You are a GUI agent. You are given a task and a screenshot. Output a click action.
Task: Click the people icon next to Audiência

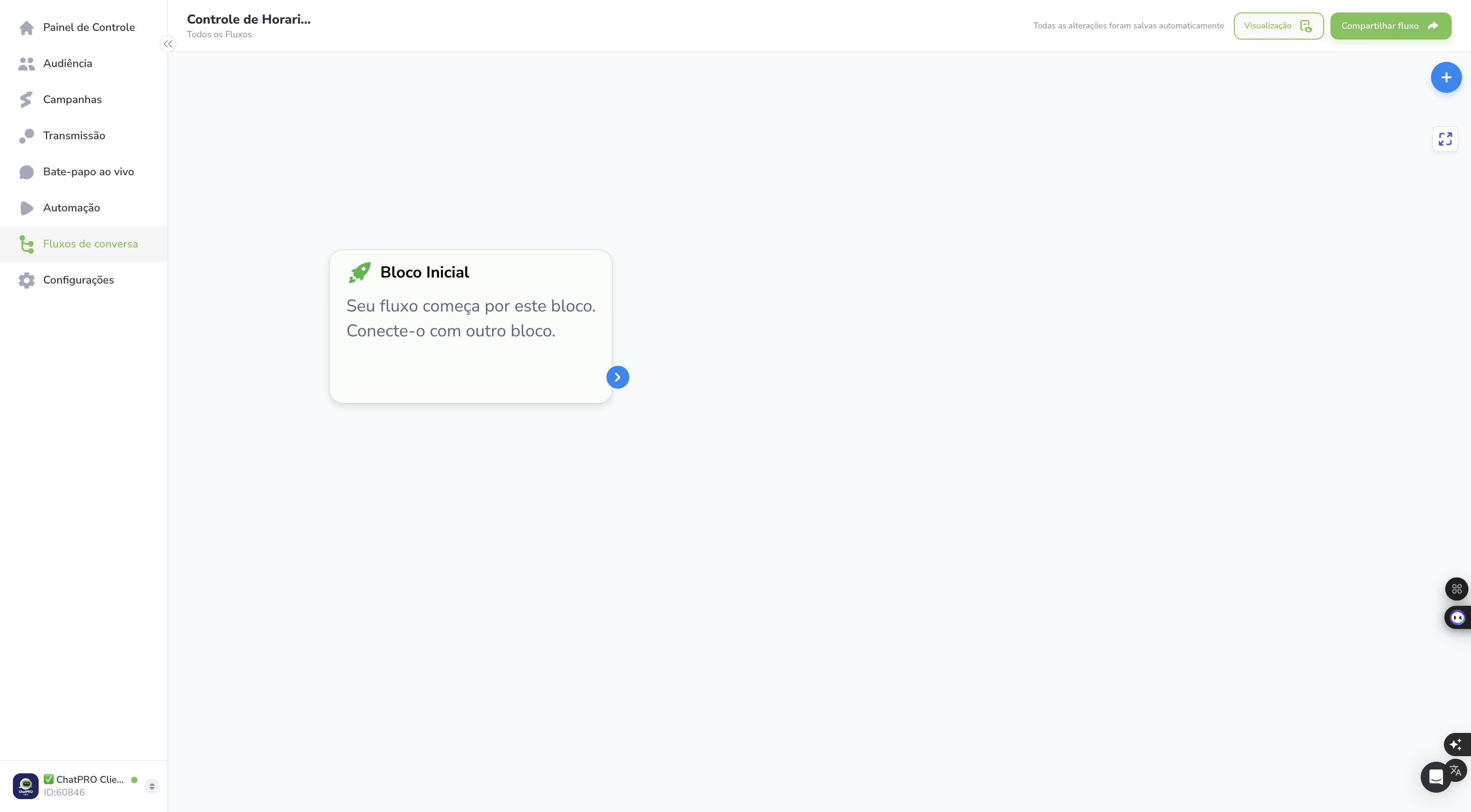[x=26, y=64]
